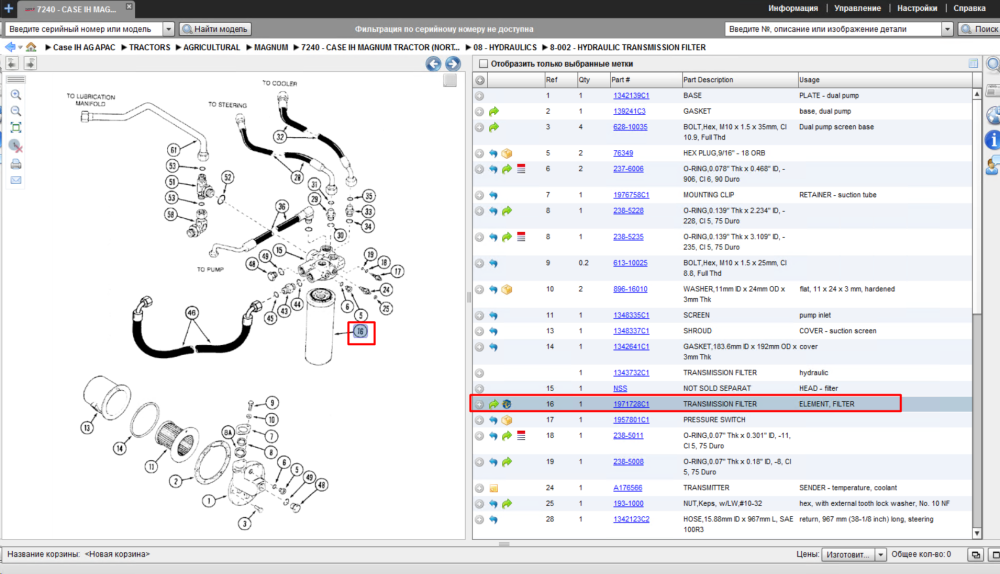
Task: Email the diagram using envelope icon
Action: pyautogui.click(x=16, y=180)
